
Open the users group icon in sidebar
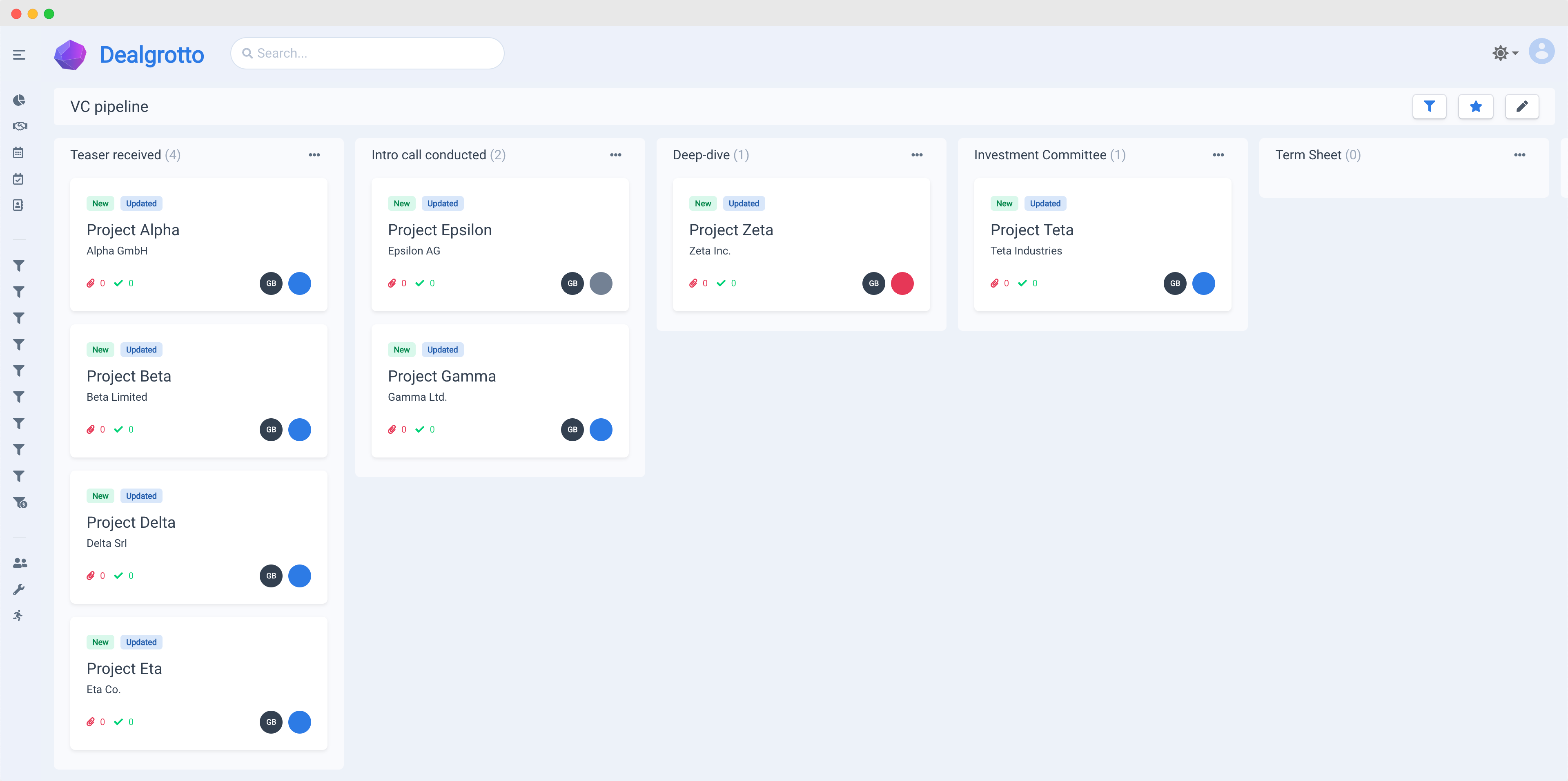pos(20,563)
